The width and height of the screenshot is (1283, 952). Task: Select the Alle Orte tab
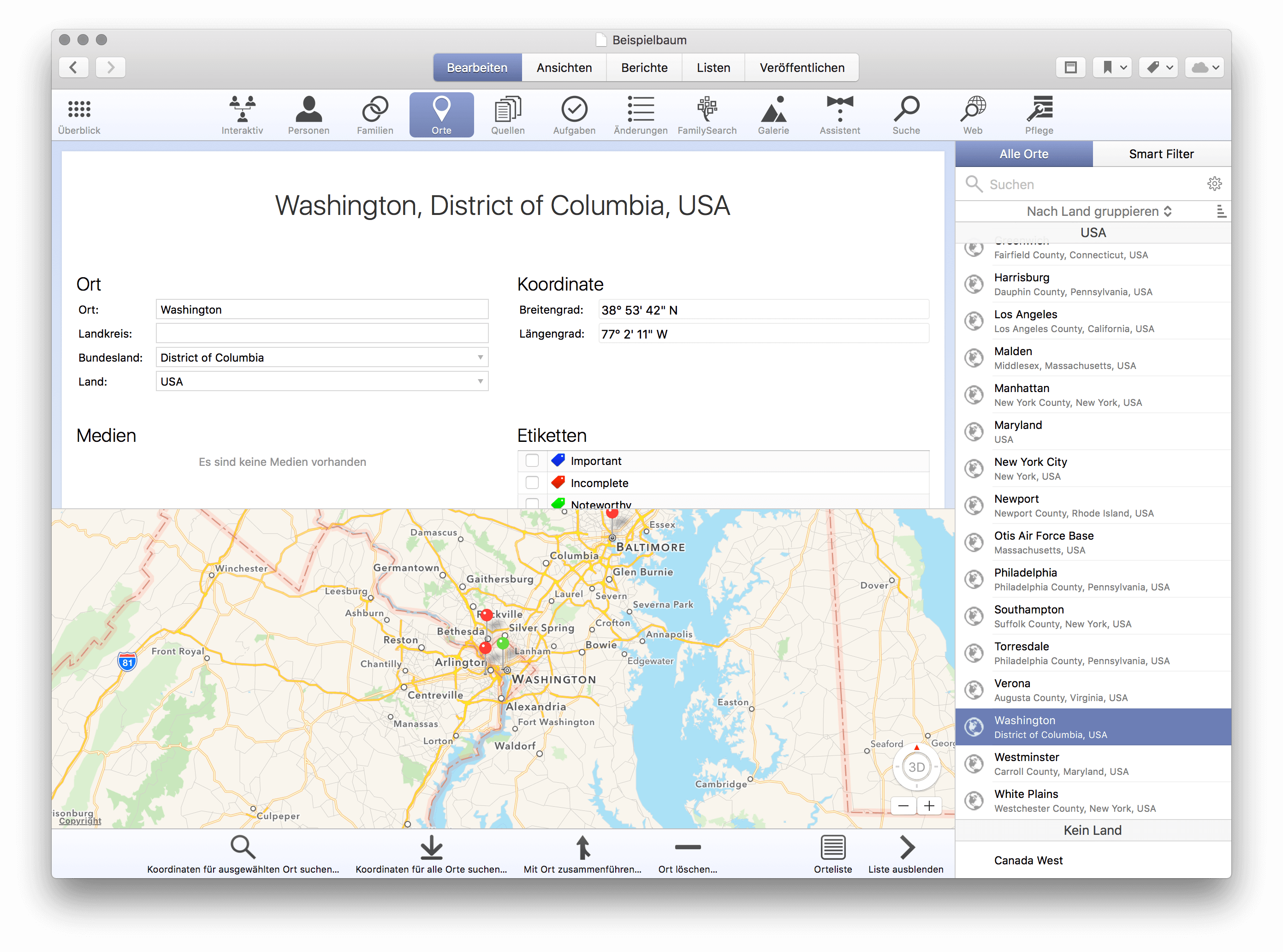[1024, 154]
